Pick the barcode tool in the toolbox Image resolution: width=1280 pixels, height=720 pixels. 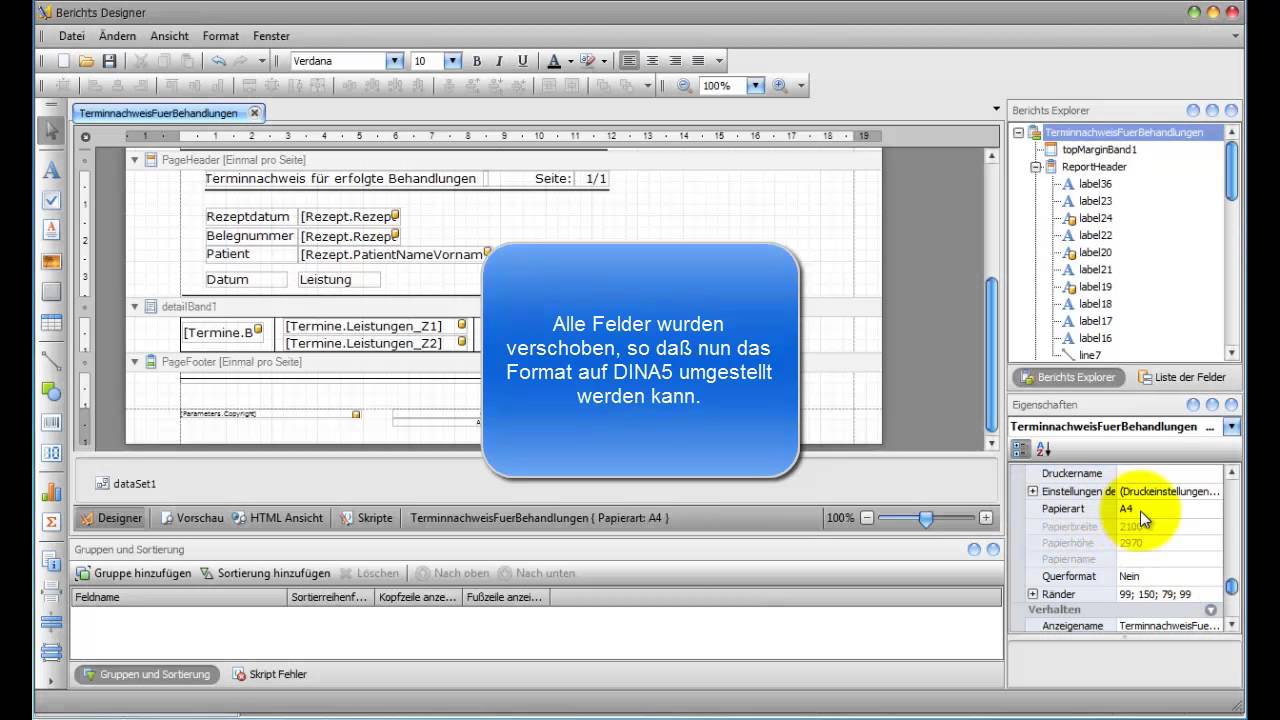(x=51, y=422)
